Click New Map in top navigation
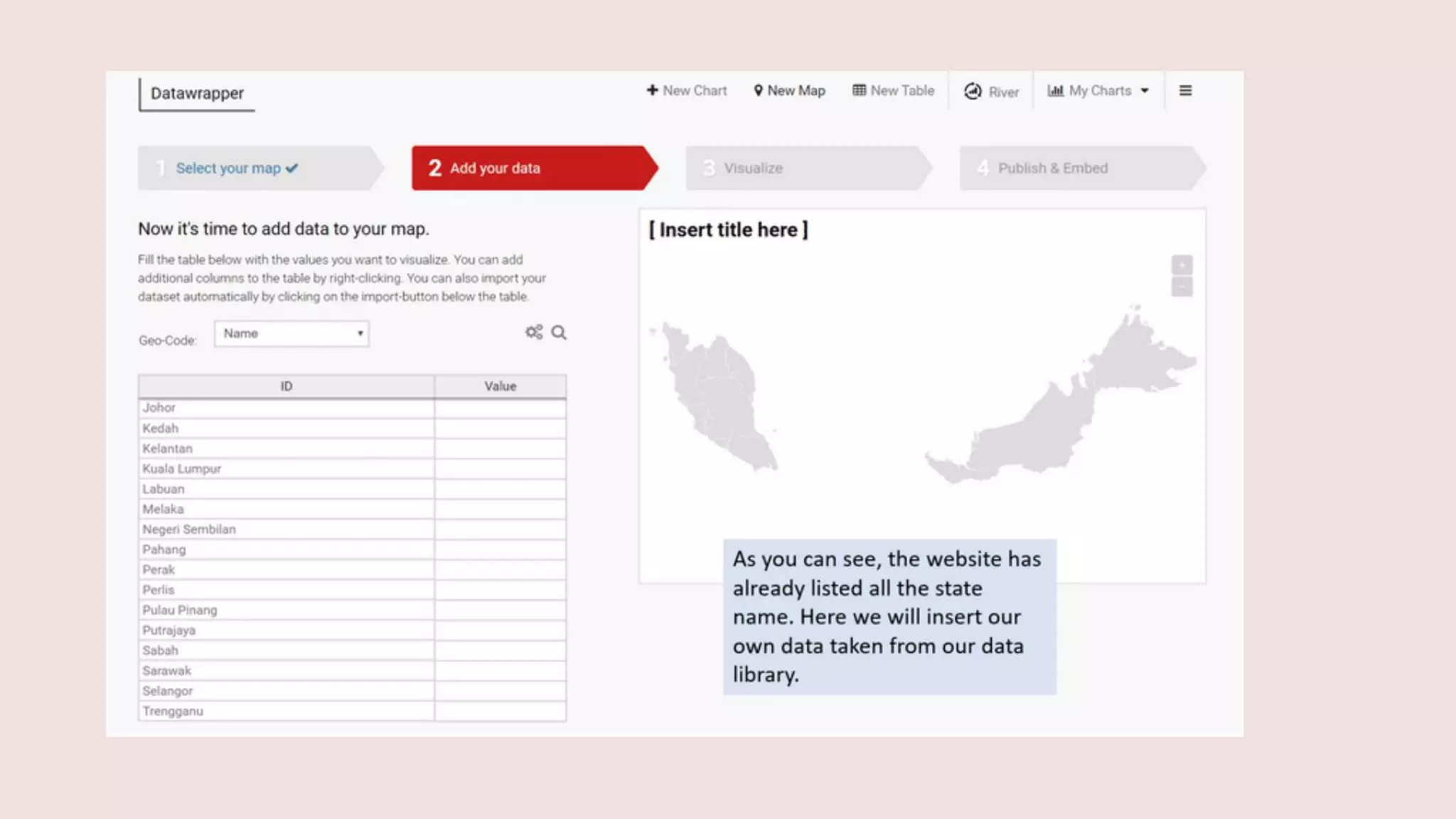 [x=789, y=90]
